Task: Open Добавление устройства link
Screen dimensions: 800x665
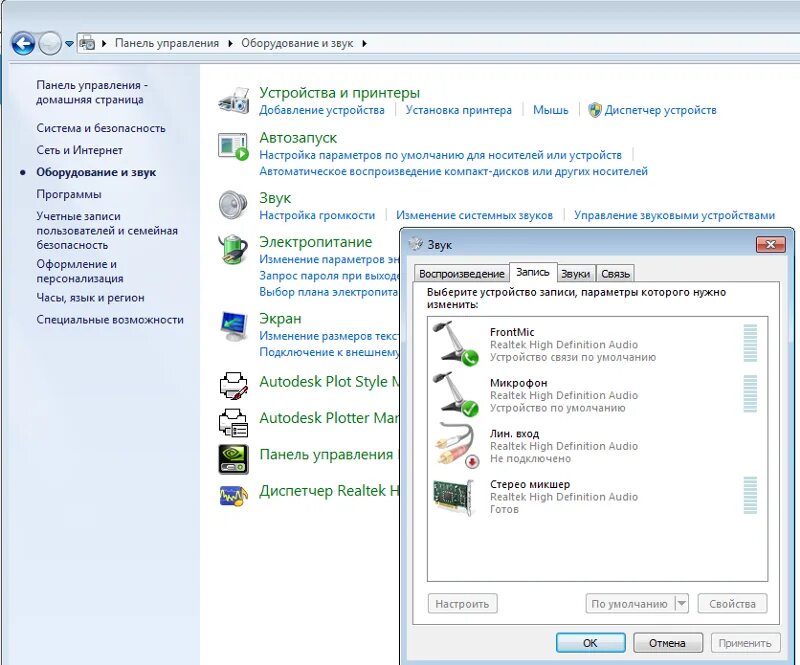Action: [322, 110]
